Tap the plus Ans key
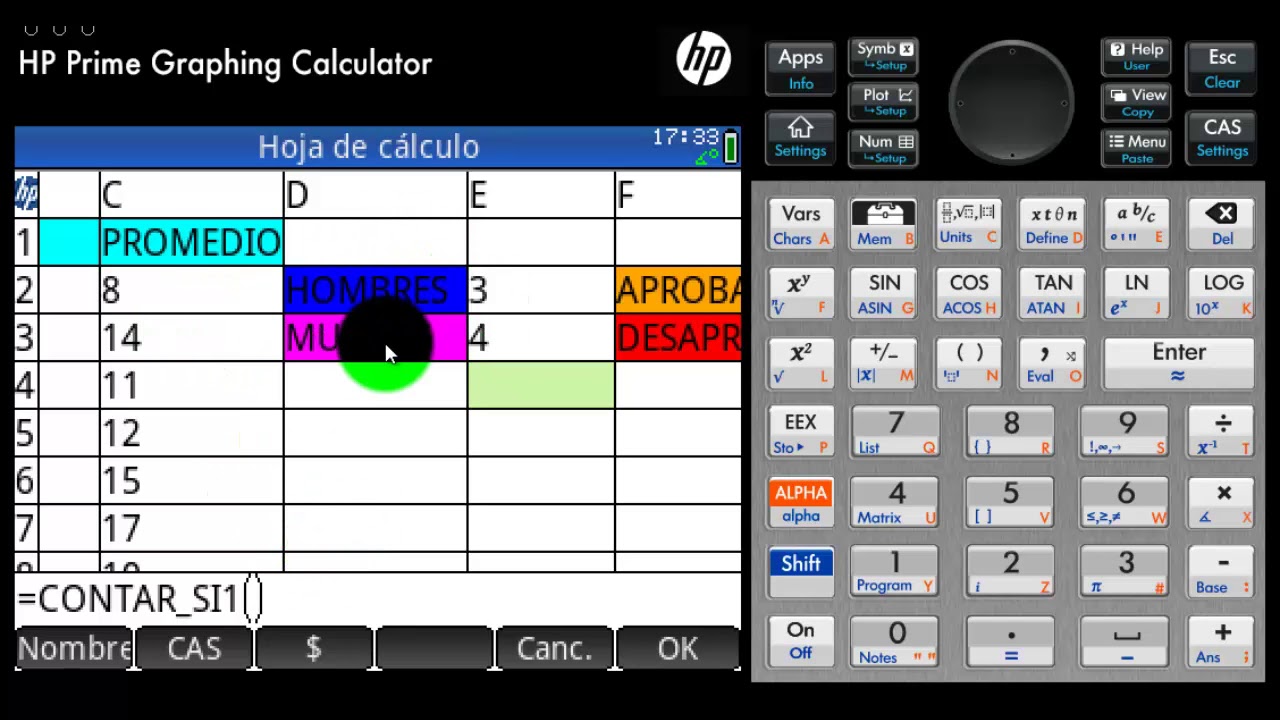 click(1222, 642)
